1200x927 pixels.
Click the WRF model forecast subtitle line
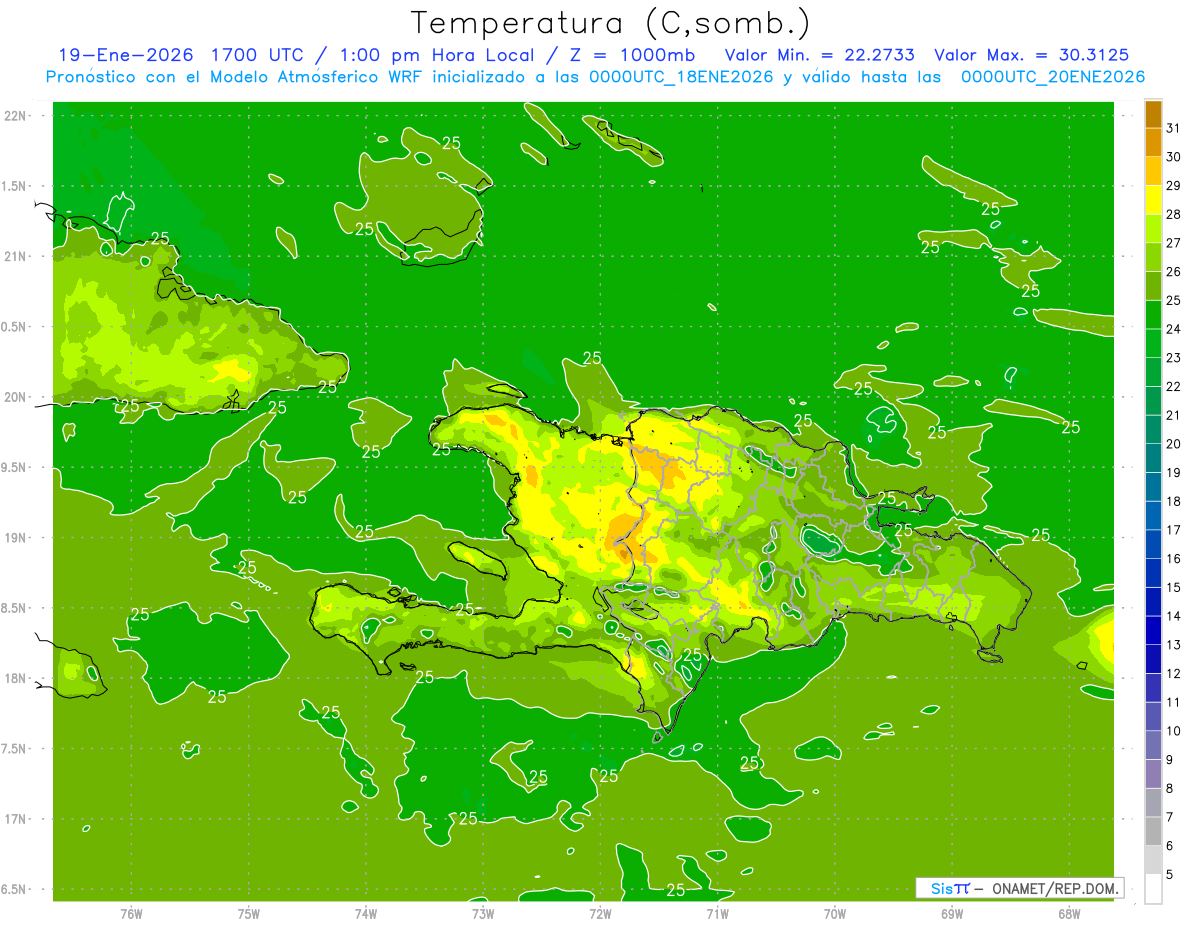click(x=595, y=77)
